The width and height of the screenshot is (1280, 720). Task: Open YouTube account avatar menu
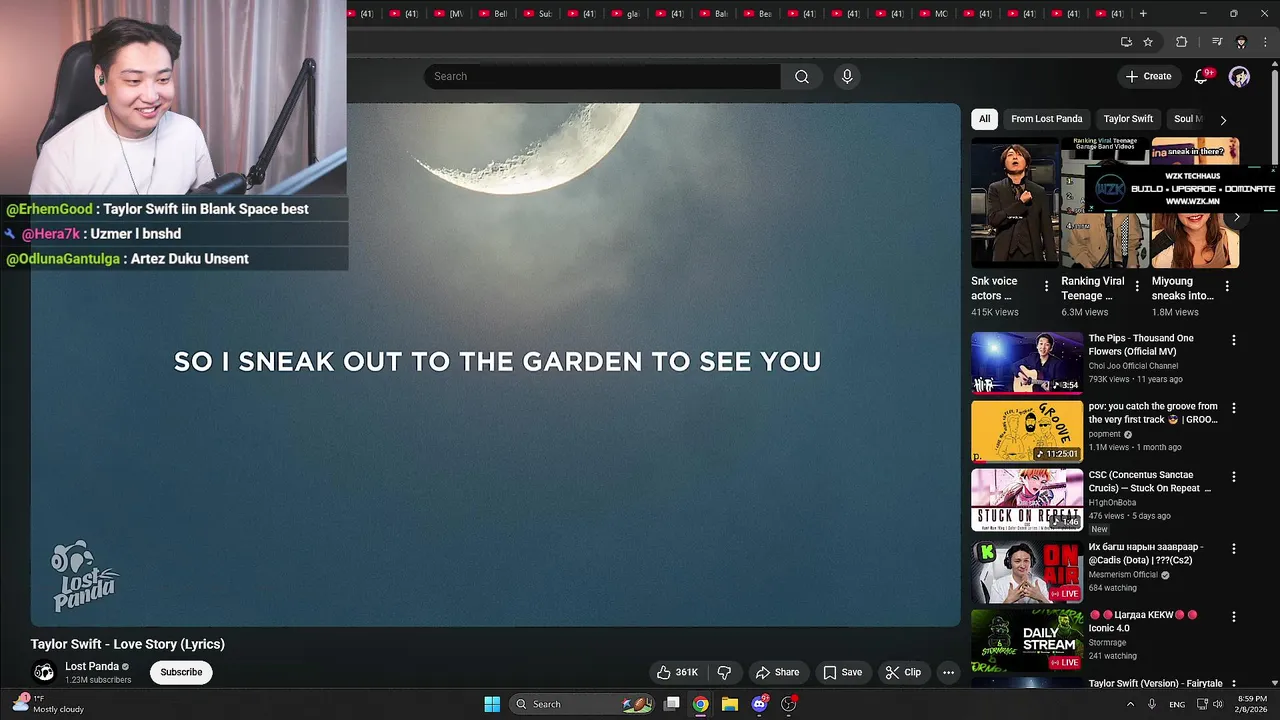(1239, 76)
